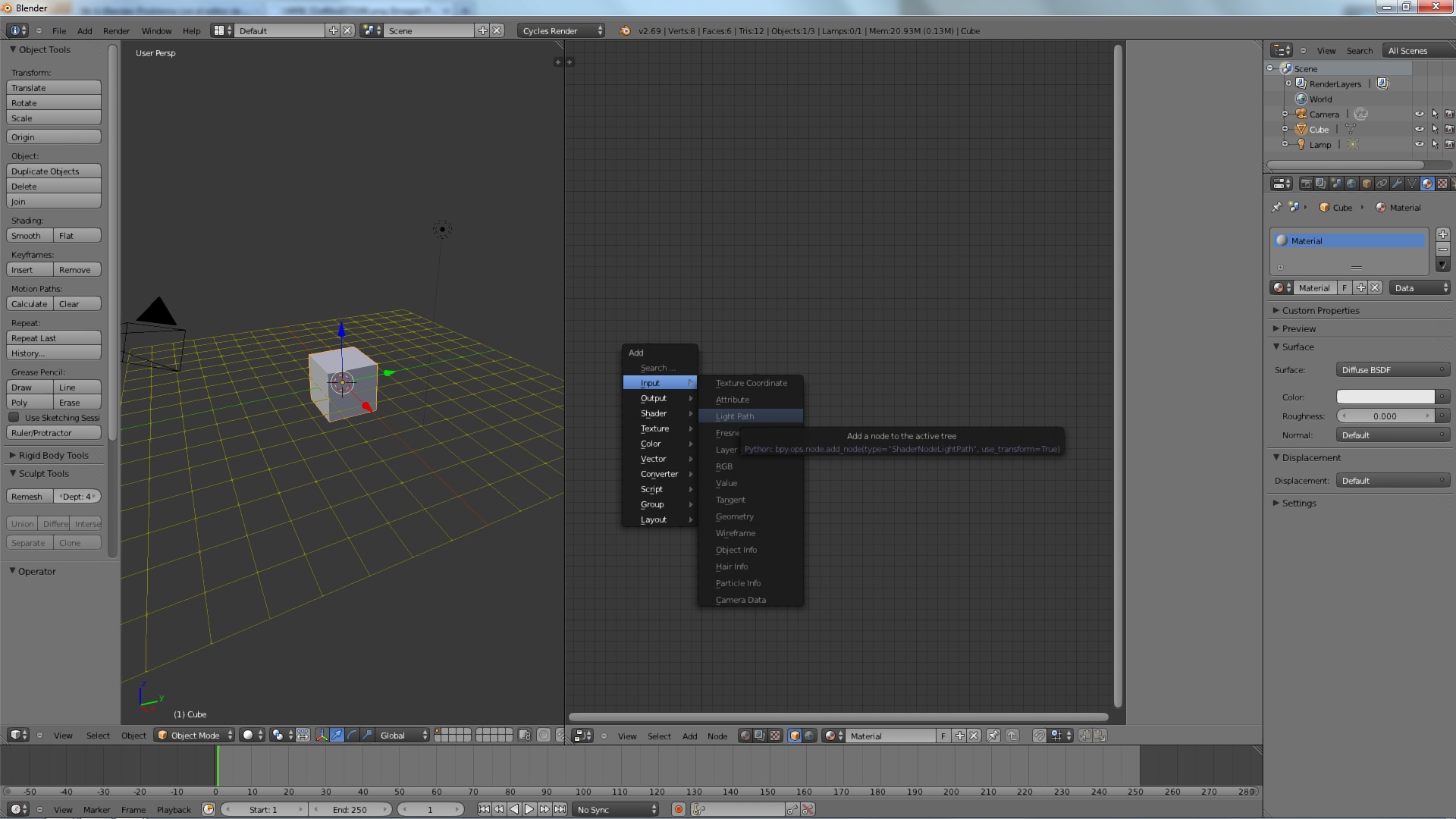Click the End frame 250 field
The width and height of the screenshot is (1456, 819).
(350, 810)
